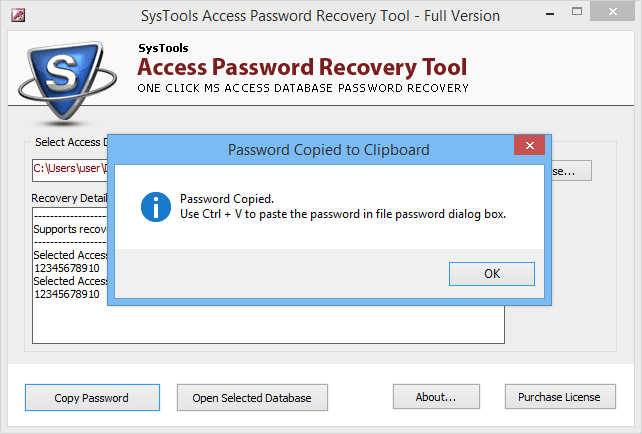
Task: Click the Purchase License button
Action: [560, 396]
